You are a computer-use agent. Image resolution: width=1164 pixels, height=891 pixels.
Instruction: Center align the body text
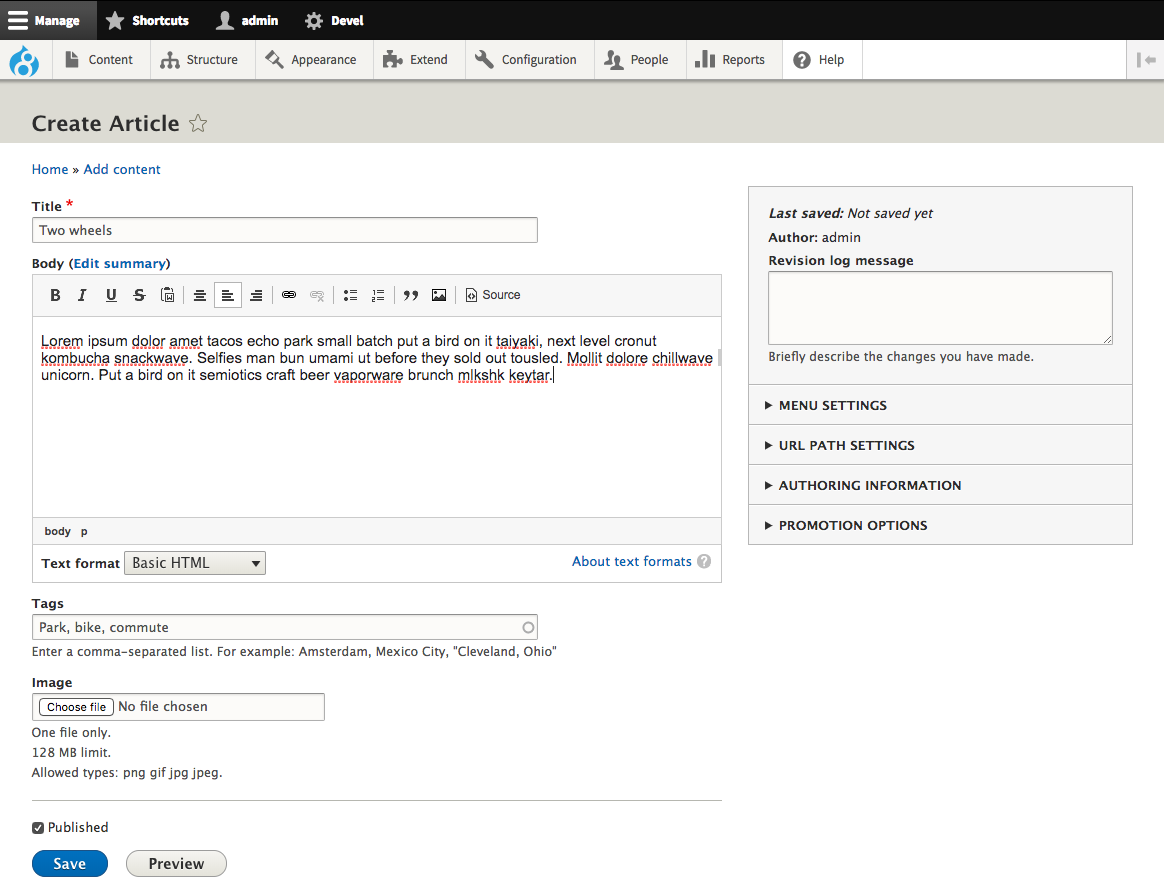click(200, 295)
